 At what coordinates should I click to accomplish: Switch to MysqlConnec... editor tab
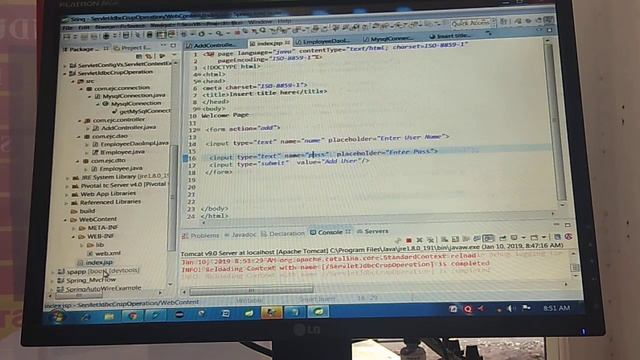[391, 39]
